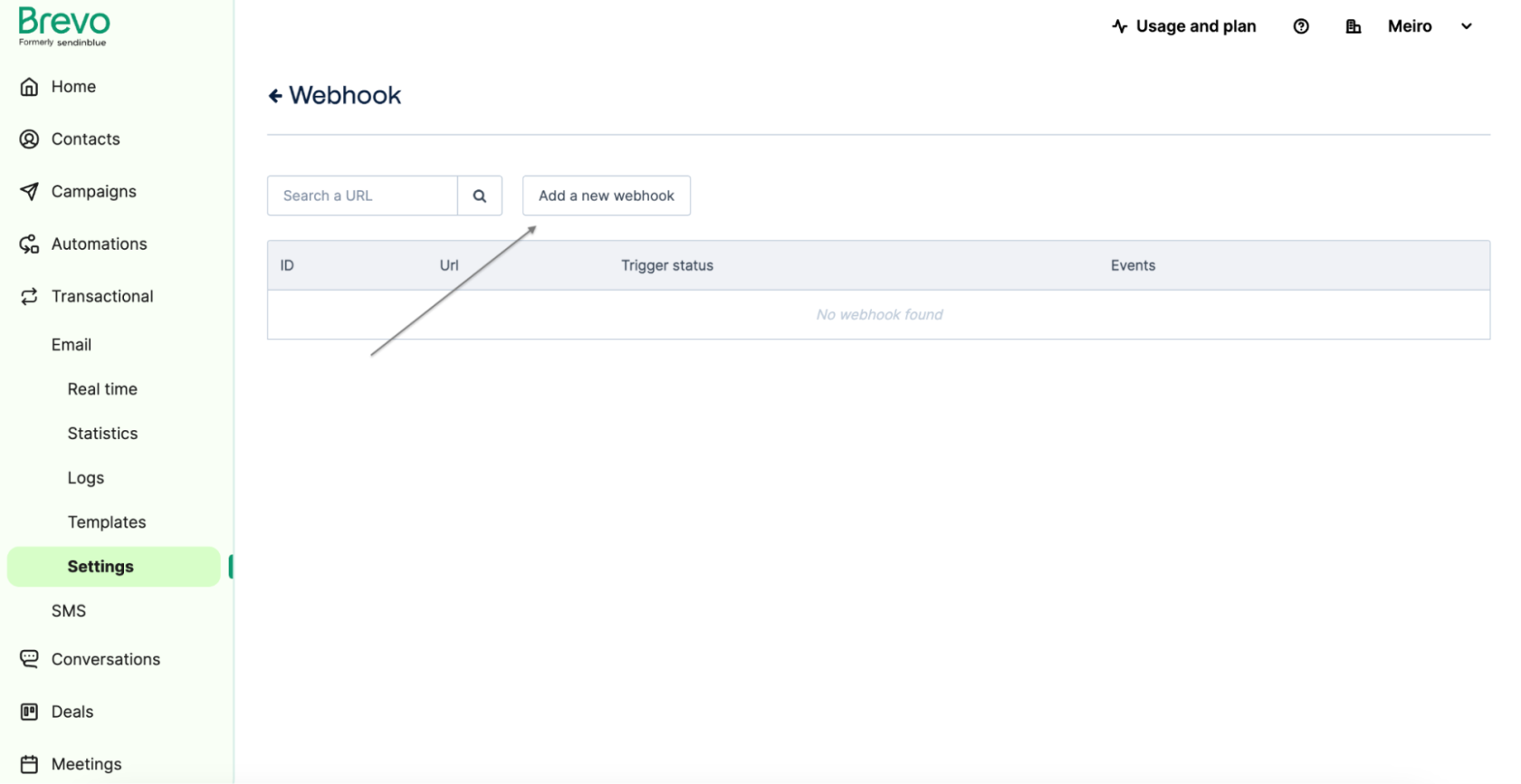The image size is (1521, 784).
Task: Select Logs under Email
Action: point(86,478)
